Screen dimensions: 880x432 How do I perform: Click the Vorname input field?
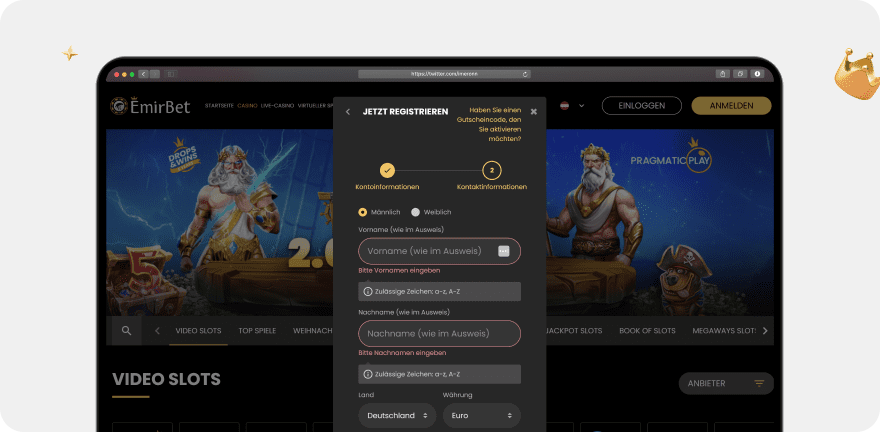(x=439, y=251)
